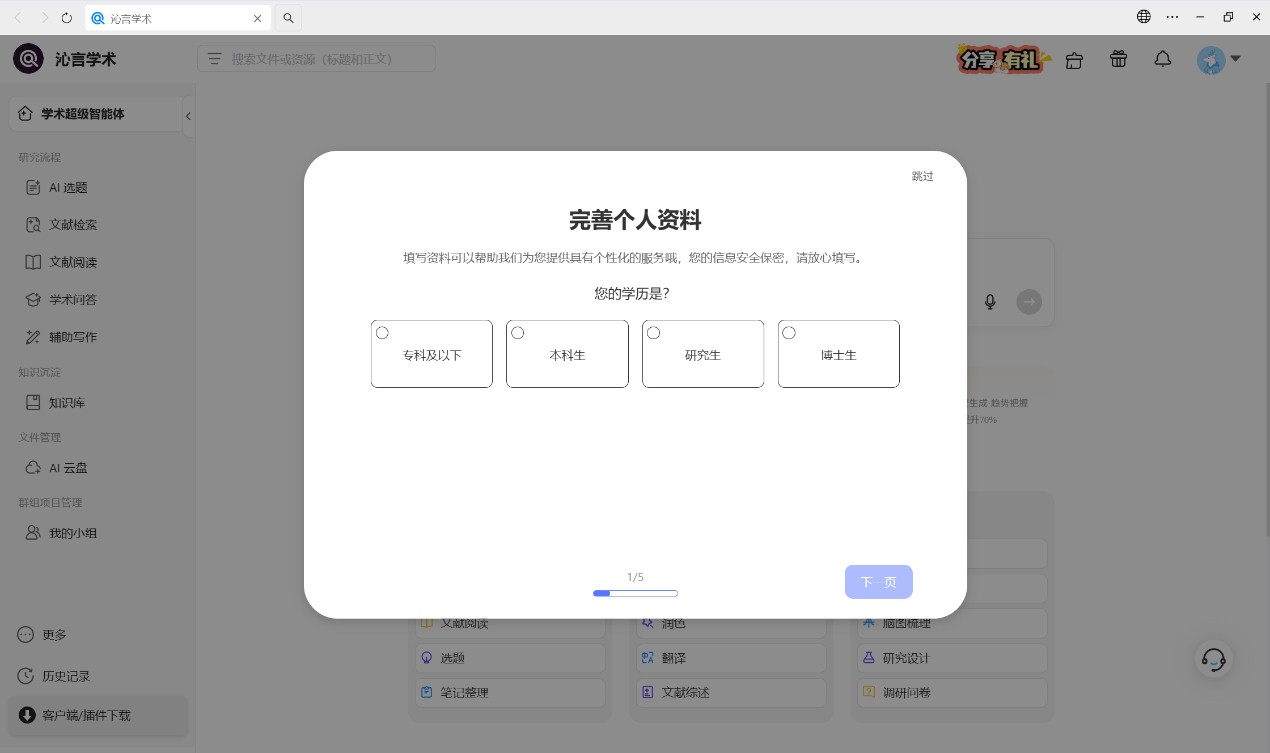Select the 研究生 radio option
This screenshot has height=753, width=1270.
click(703, 354)
